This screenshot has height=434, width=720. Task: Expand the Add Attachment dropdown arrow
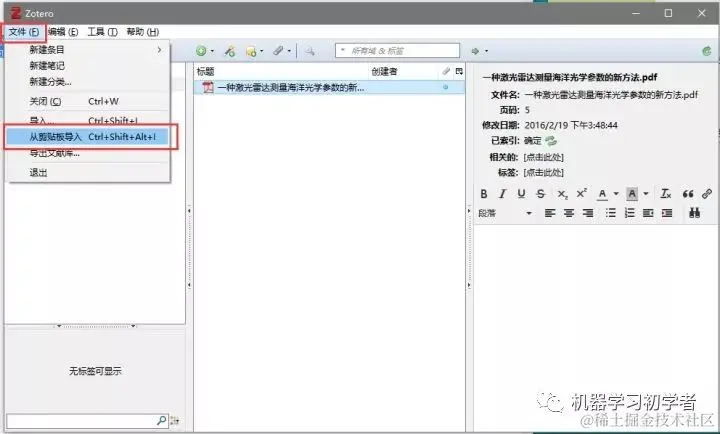coord(289,51)
